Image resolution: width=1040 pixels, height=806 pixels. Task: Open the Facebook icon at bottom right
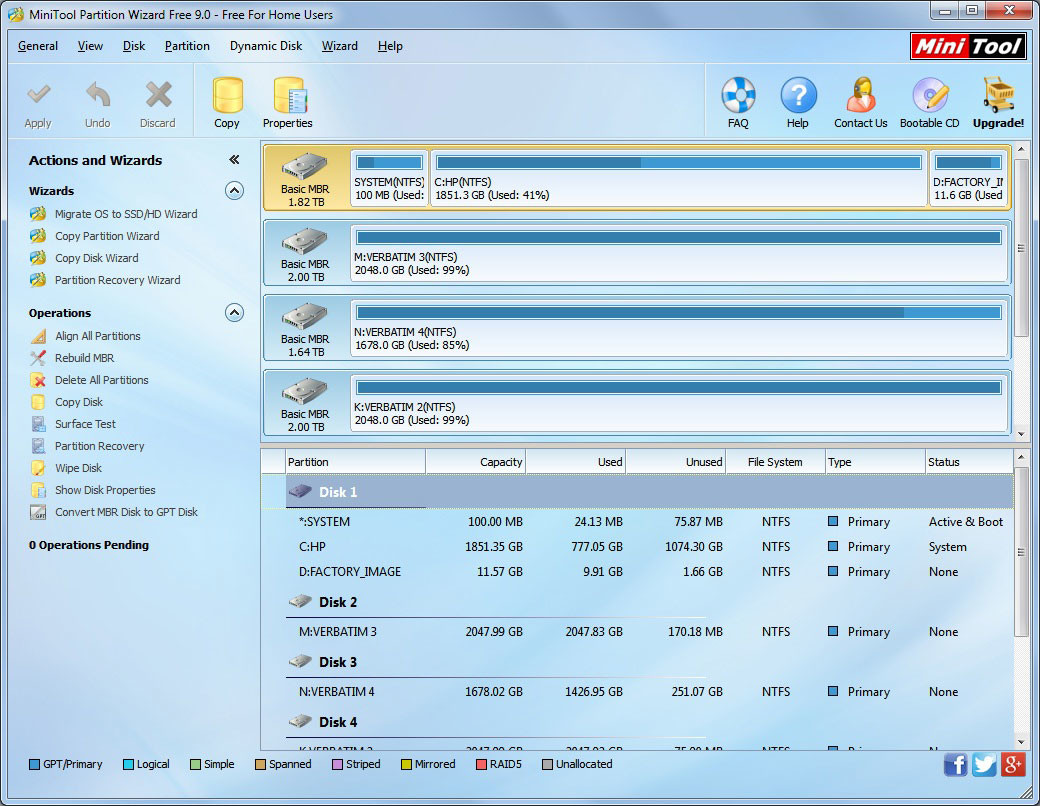point(955,765)
